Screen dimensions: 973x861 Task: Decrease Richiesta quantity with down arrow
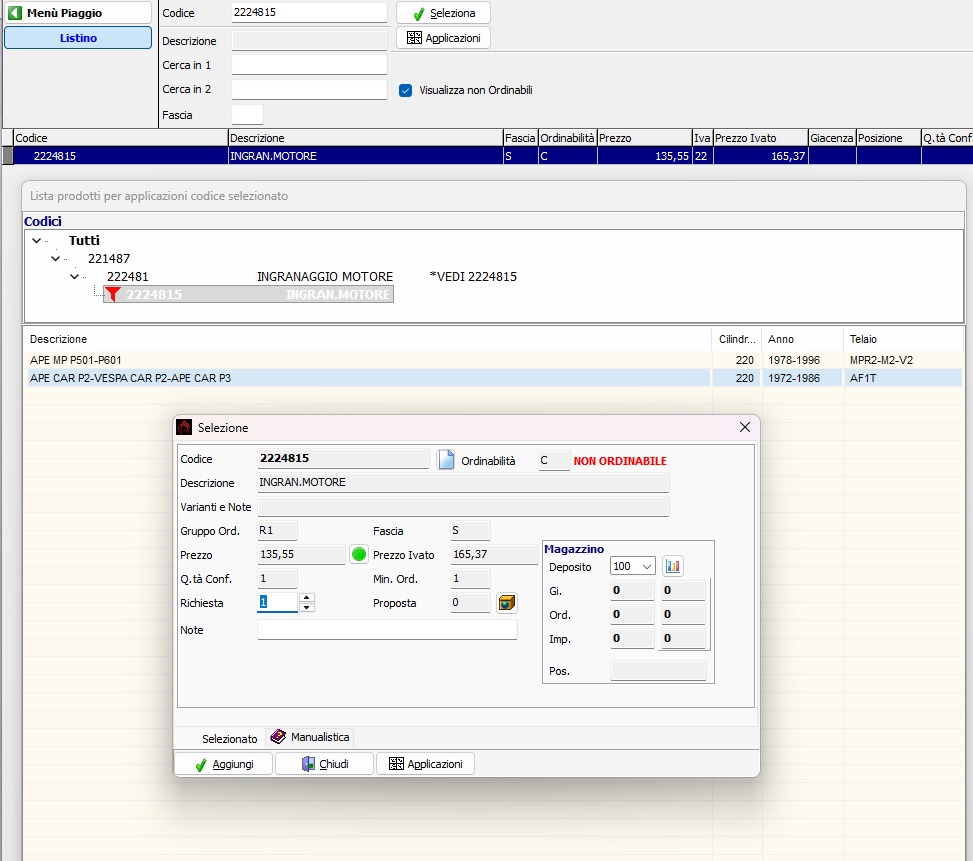pos(307,607)
